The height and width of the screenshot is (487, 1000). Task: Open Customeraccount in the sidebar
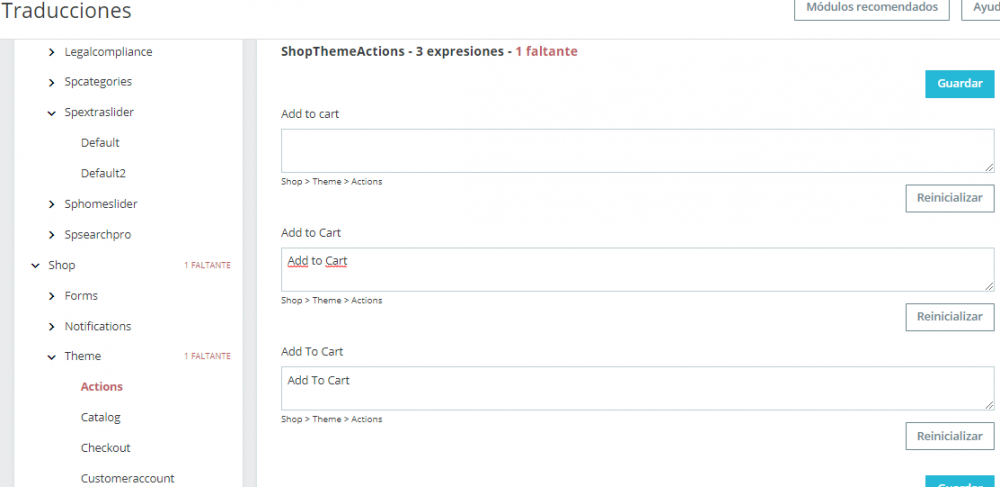pos(127,479)
